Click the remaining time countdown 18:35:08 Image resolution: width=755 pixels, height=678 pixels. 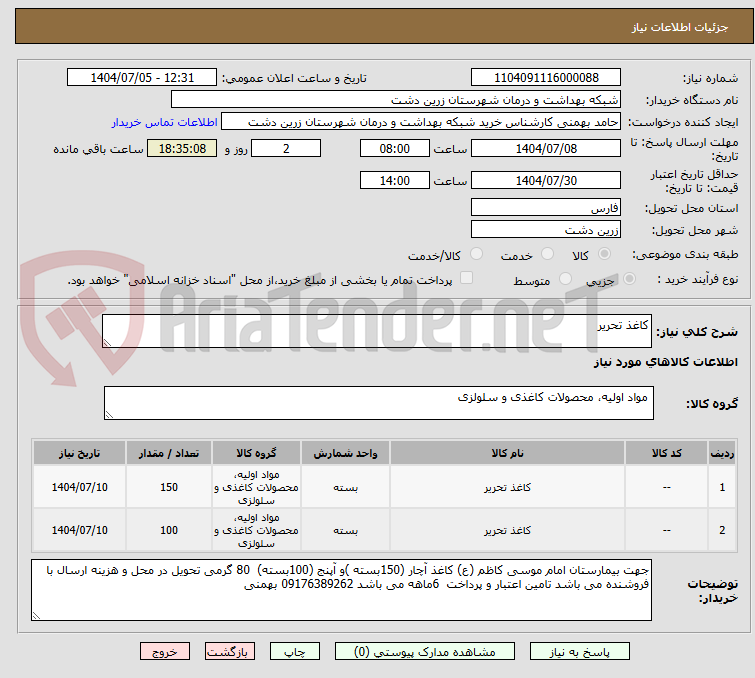pos(182,148)
